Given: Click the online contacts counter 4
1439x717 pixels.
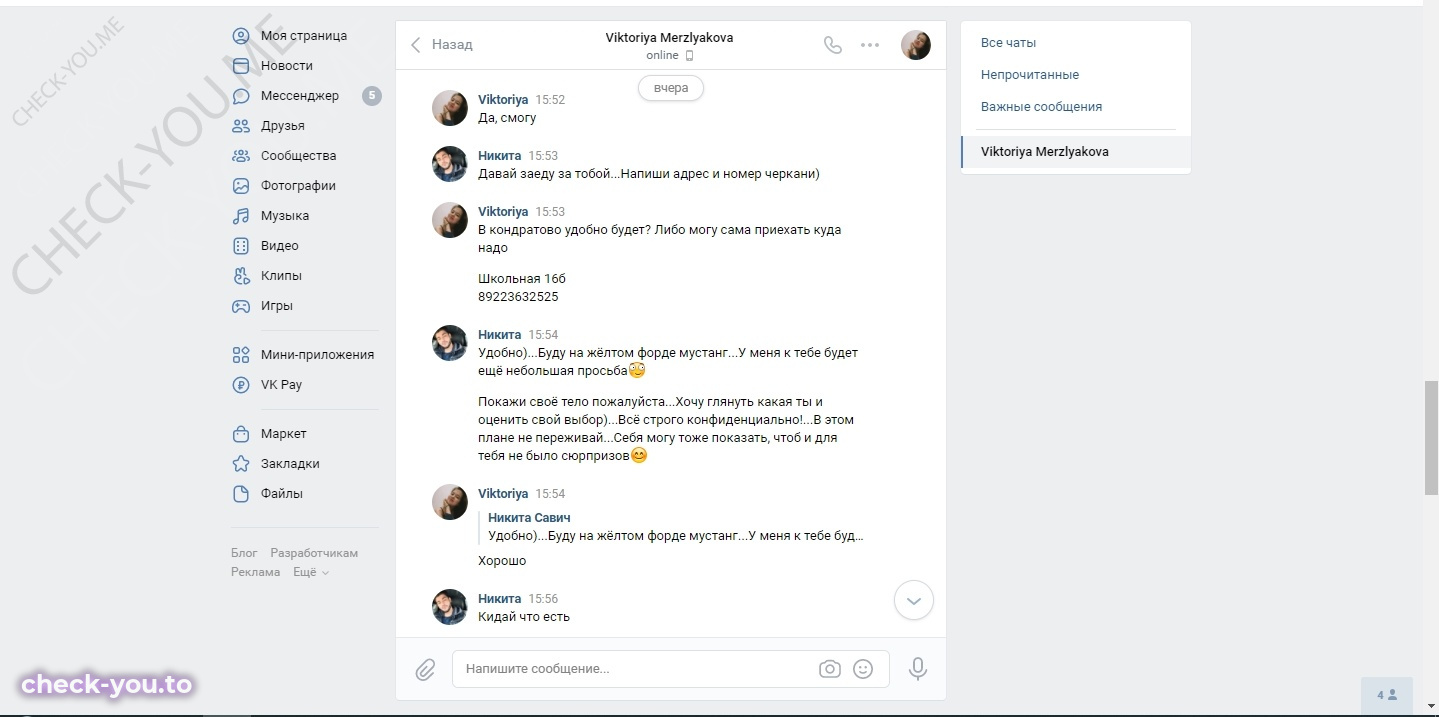Looking at the screenshot, I should [1387, 695].
